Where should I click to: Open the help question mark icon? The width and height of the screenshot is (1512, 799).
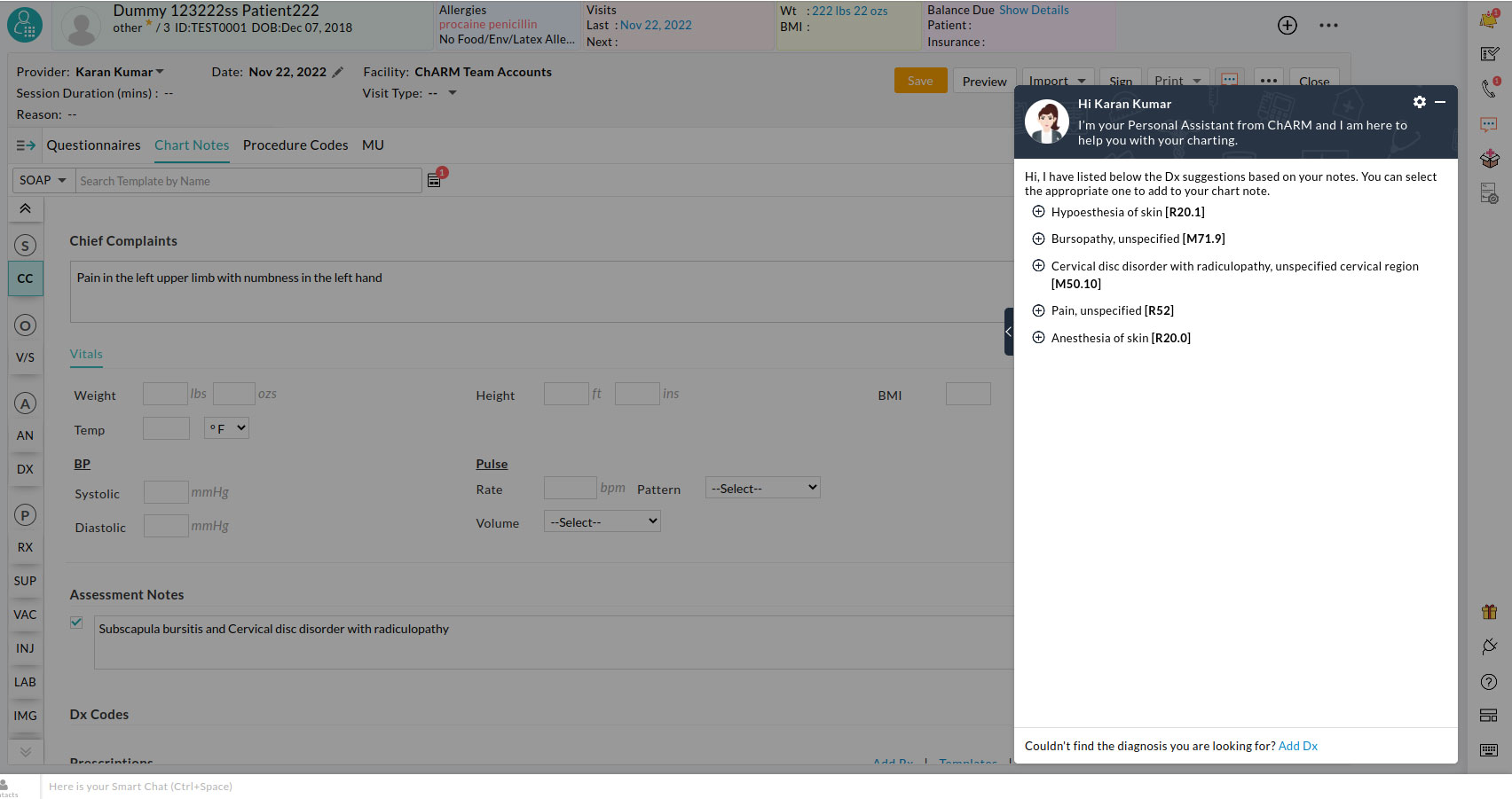coord(1489,682)
